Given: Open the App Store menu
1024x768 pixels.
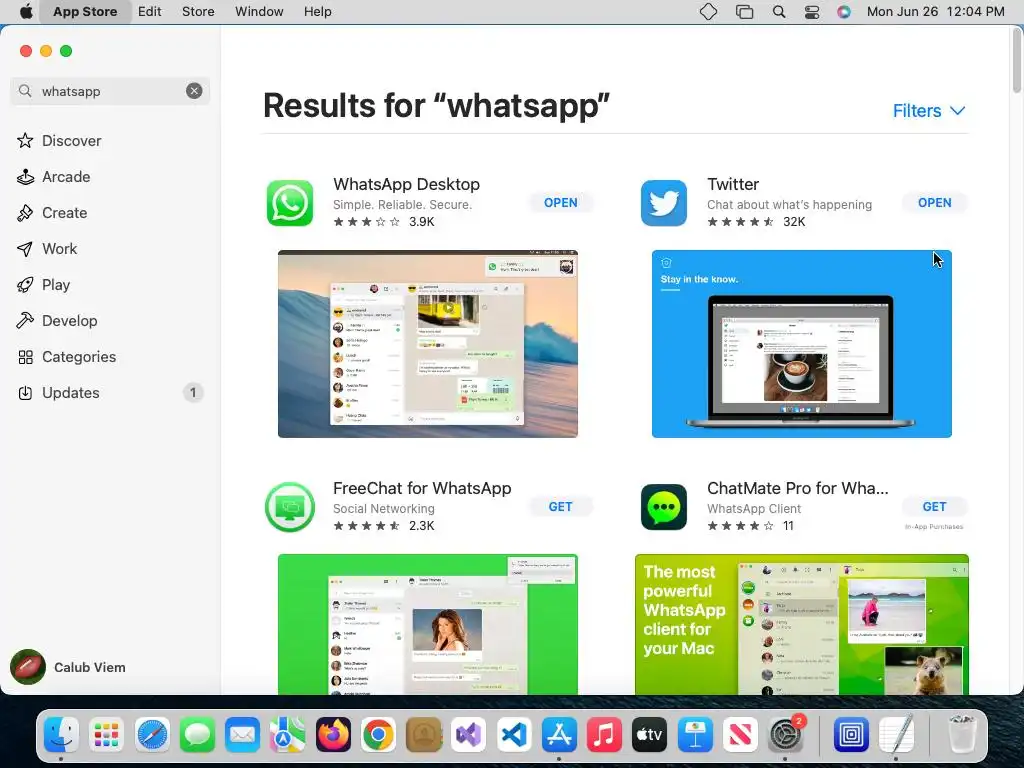Looking at the screenshot, I should [85, 11].
